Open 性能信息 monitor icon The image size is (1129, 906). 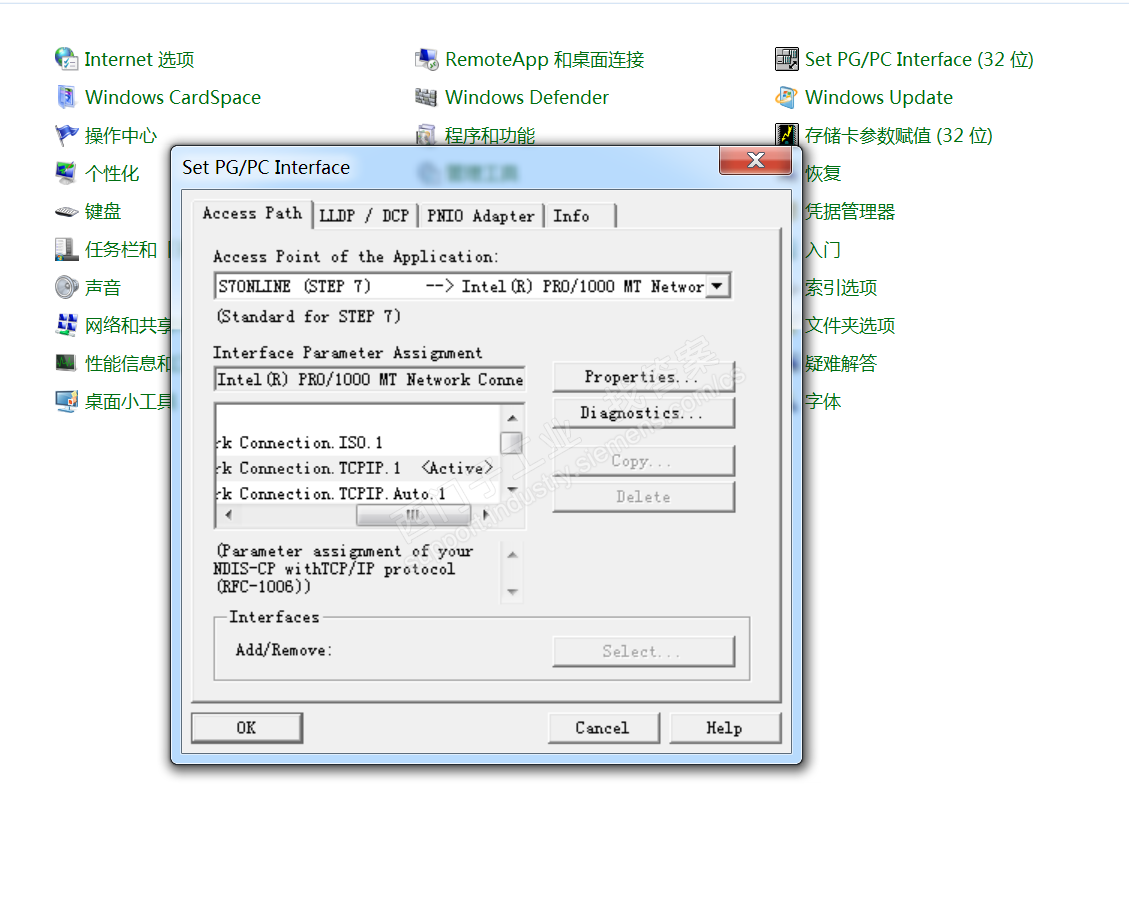coord(66,363)
